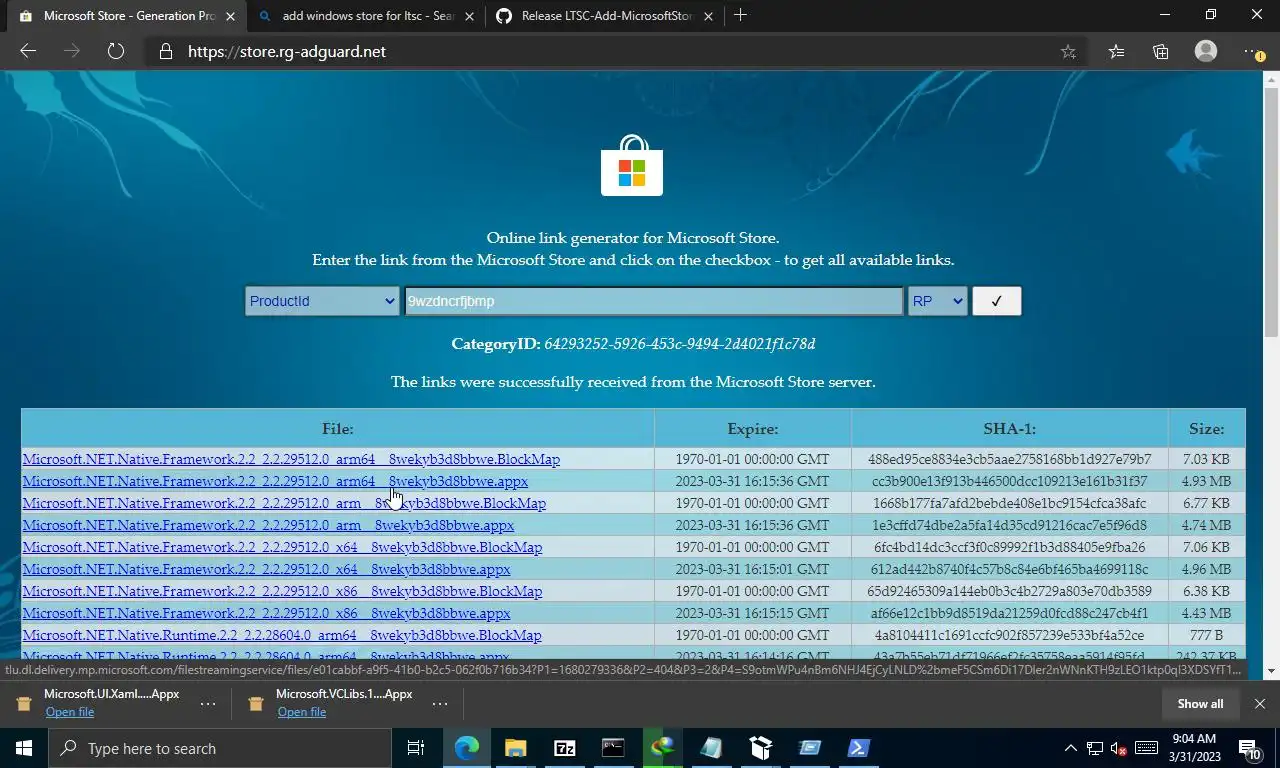This screenshot has height=768, width=1280.
Task: Select the CategoryID value text
Action: tap(680, 344)
